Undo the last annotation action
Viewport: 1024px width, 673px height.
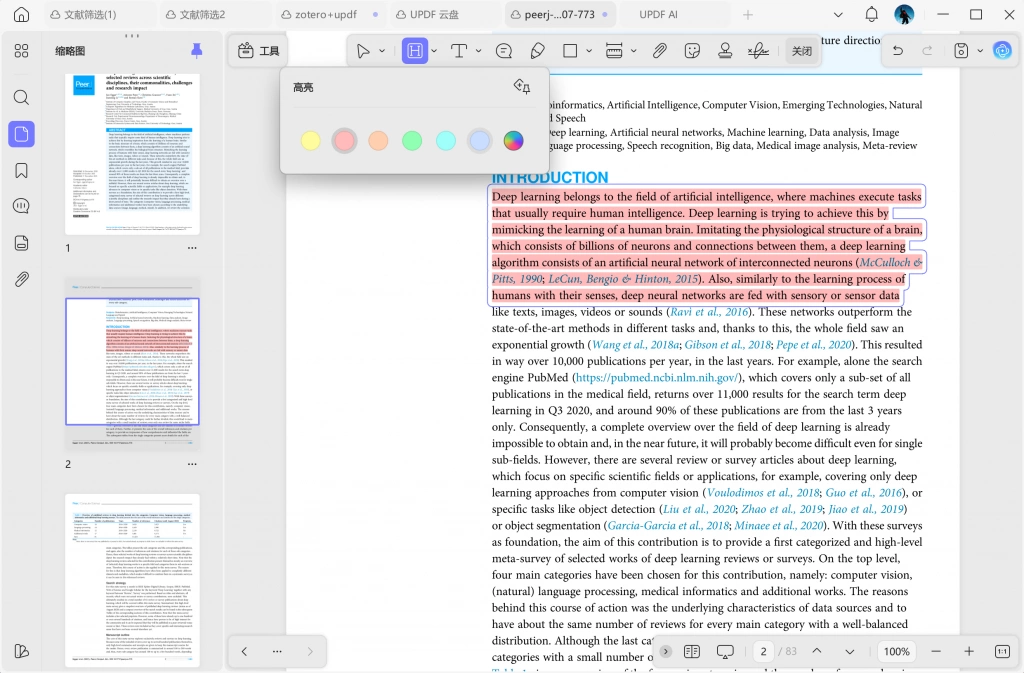click(898, 51)
